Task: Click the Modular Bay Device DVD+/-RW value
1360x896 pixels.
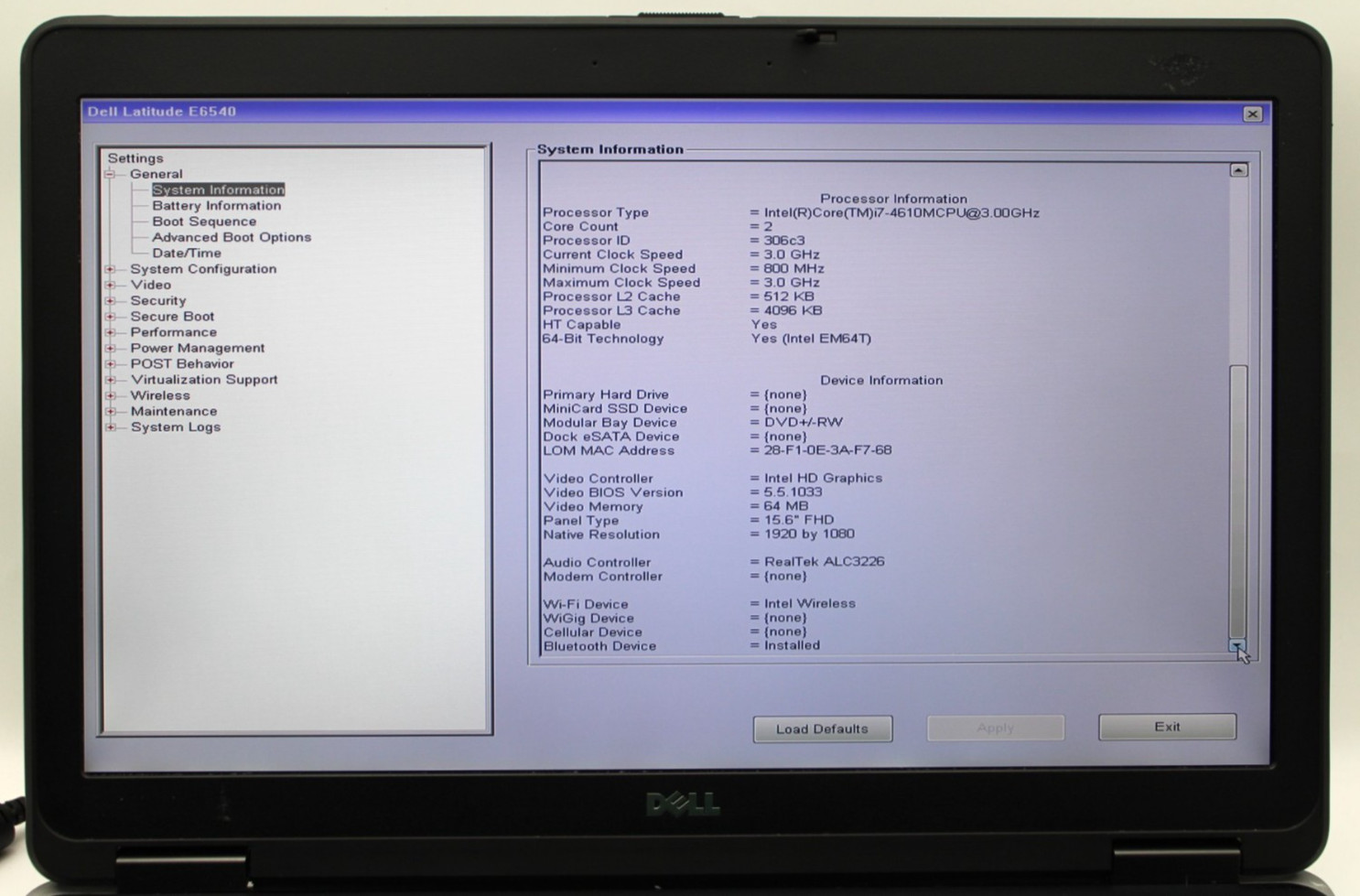Action: tap(803, 423)
